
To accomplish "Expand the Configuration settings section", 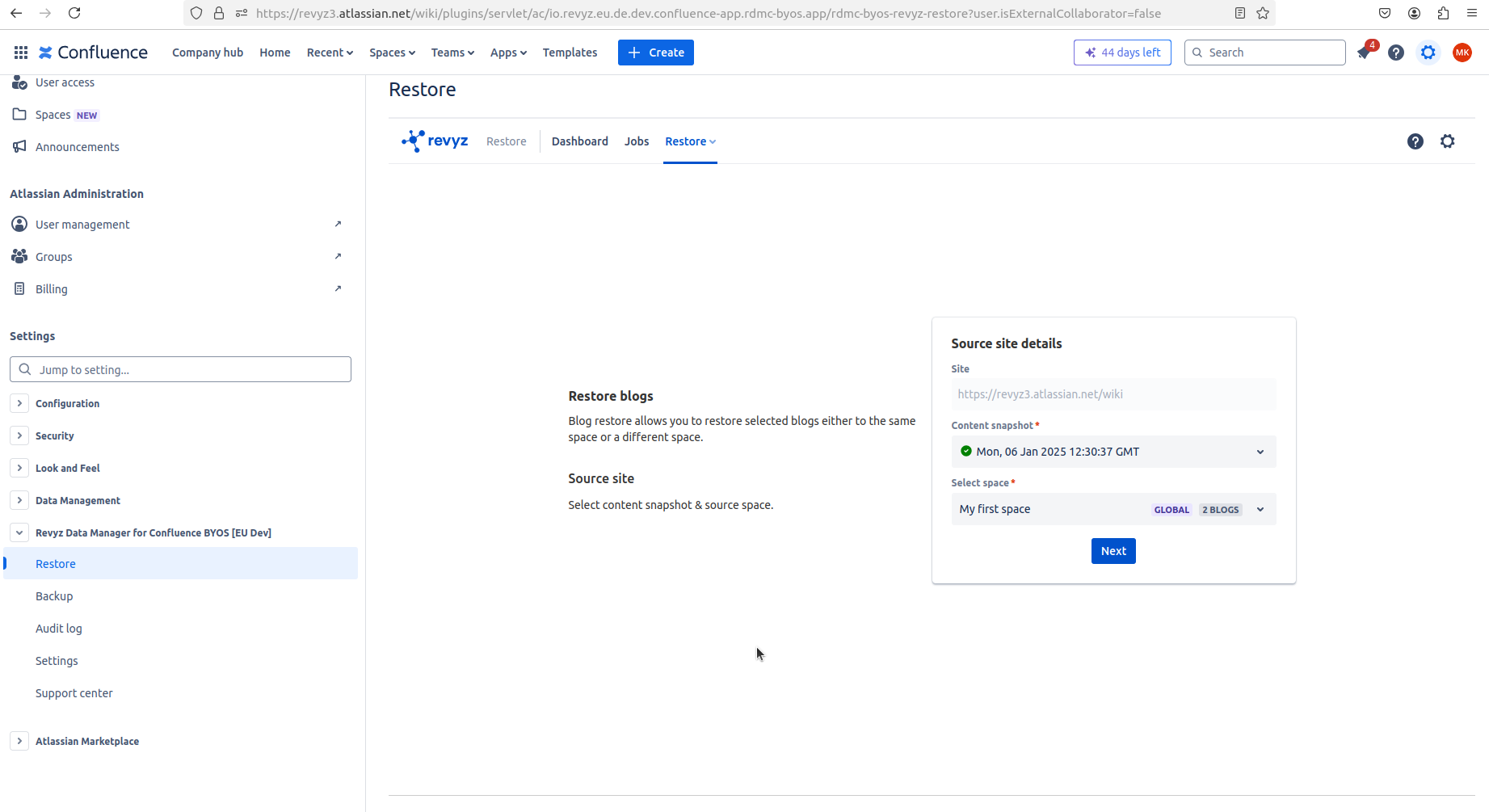I will (x=19, y=403).
